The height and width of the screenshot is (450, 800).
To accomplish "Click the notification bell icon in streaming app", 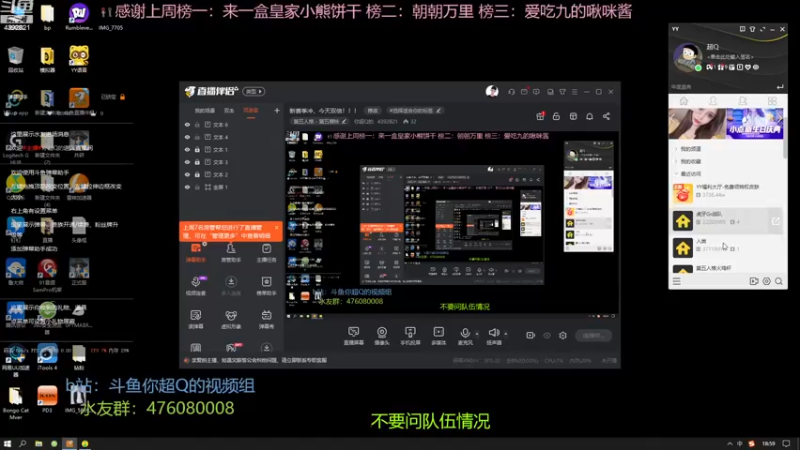I will point(589,116).
